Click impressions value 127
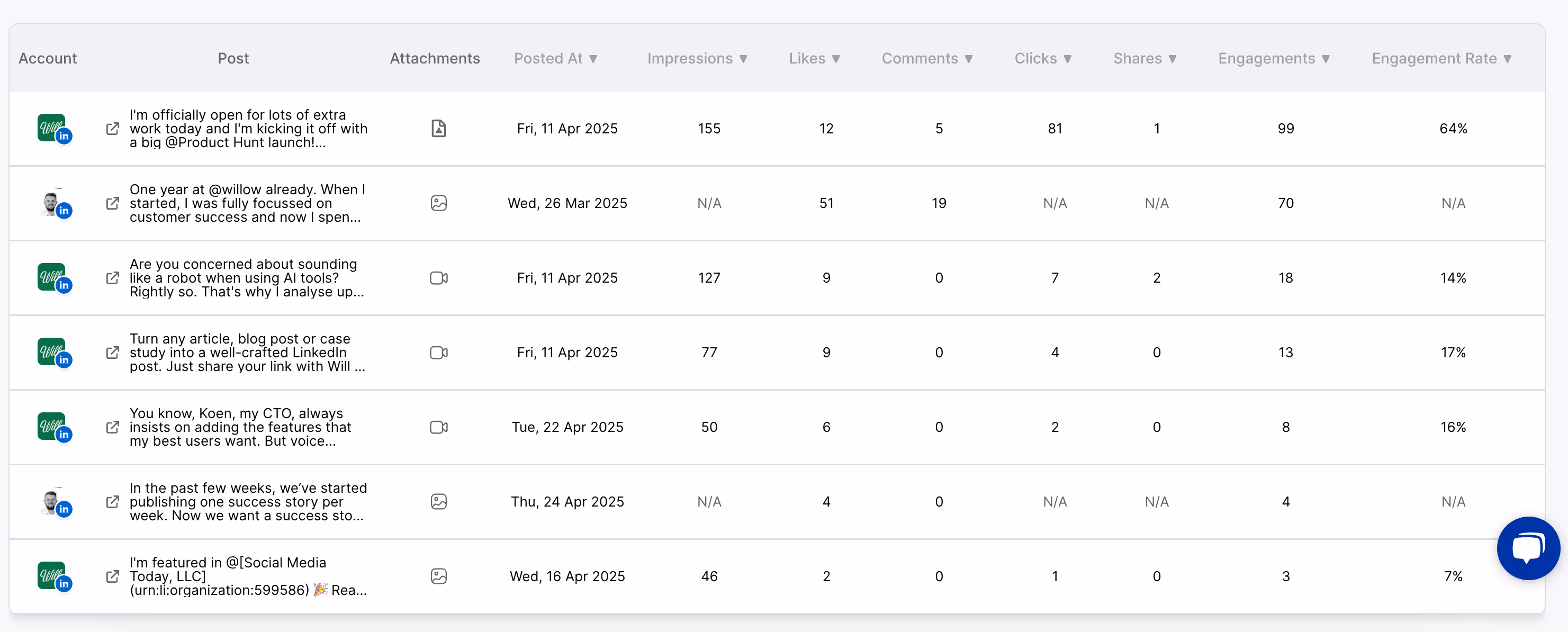1568x632 pixels. coord(709,278)
